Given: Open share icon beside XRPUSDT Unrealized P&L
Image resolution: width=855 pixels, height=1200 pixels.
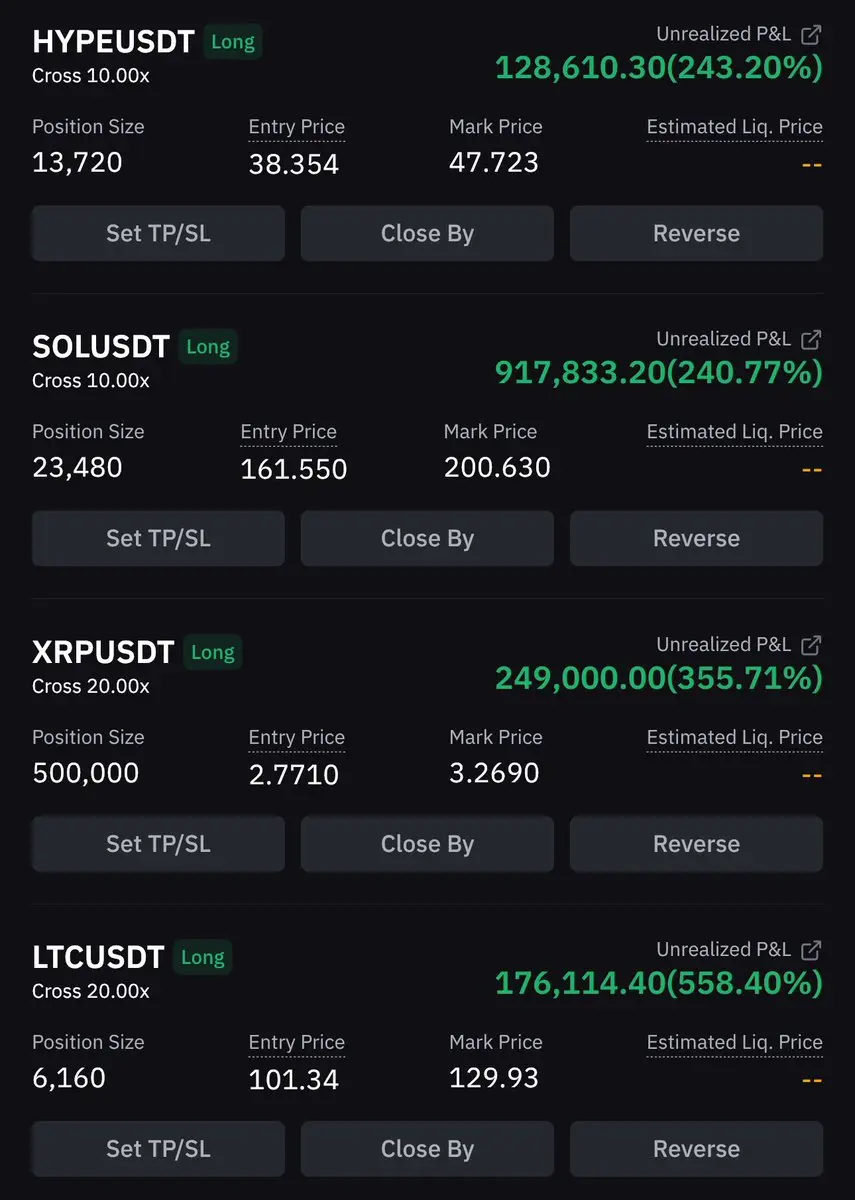Looking at the screenshot, I should tap(812, 644).
